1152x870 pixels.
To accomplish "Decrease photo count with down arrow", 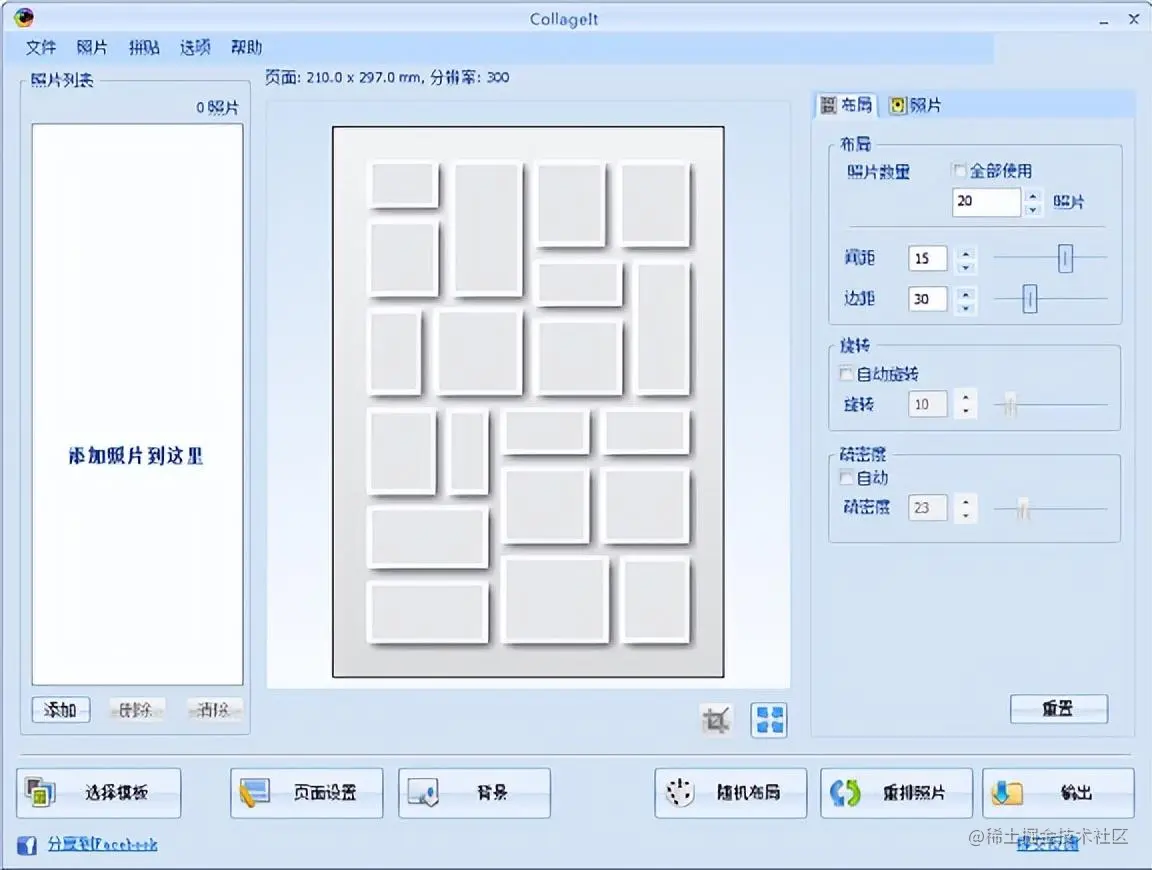I will [1033, 209].
